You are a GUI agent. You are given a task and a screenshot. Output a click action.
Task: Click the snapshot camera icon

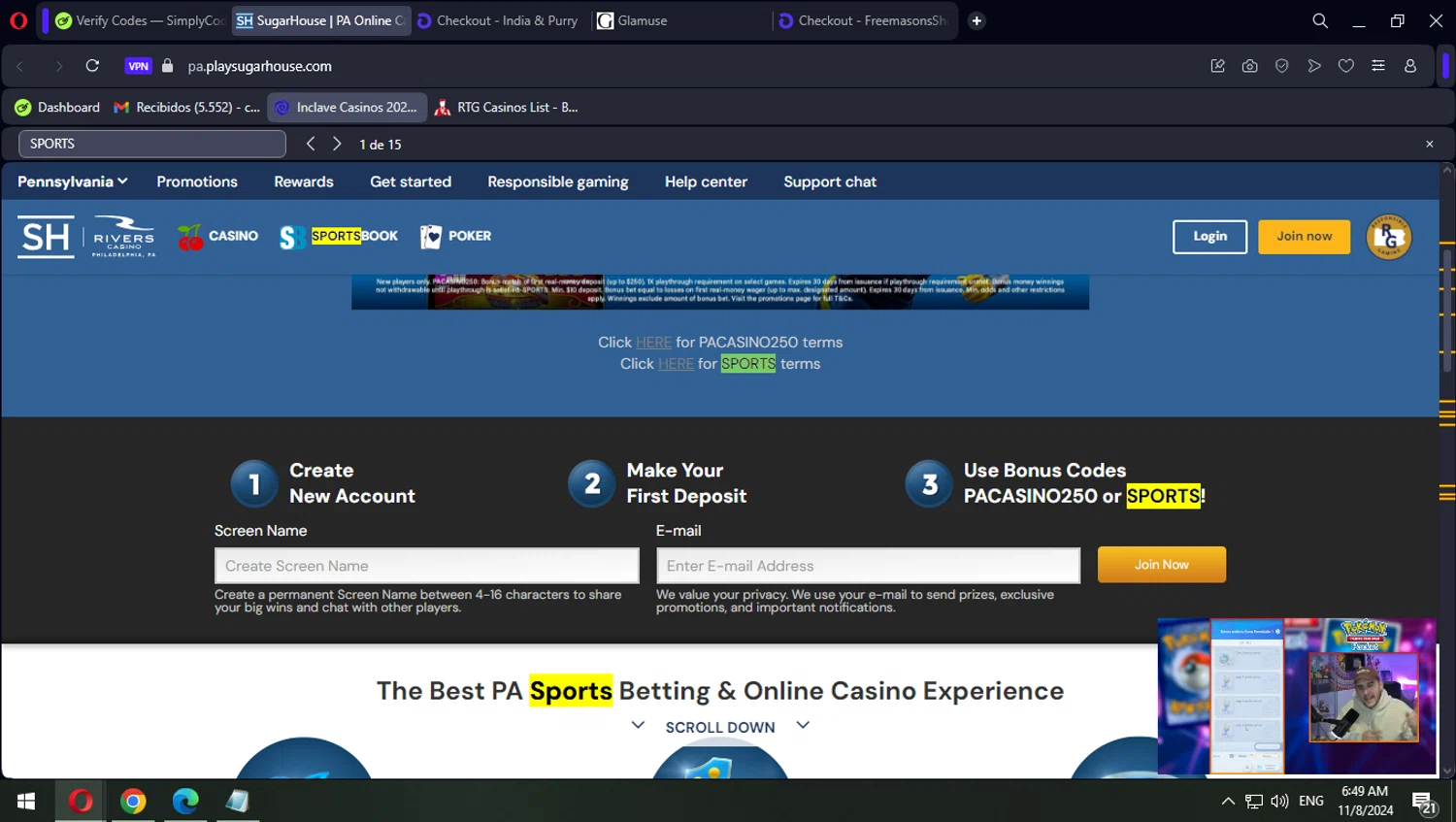[x=1249, y=66]
